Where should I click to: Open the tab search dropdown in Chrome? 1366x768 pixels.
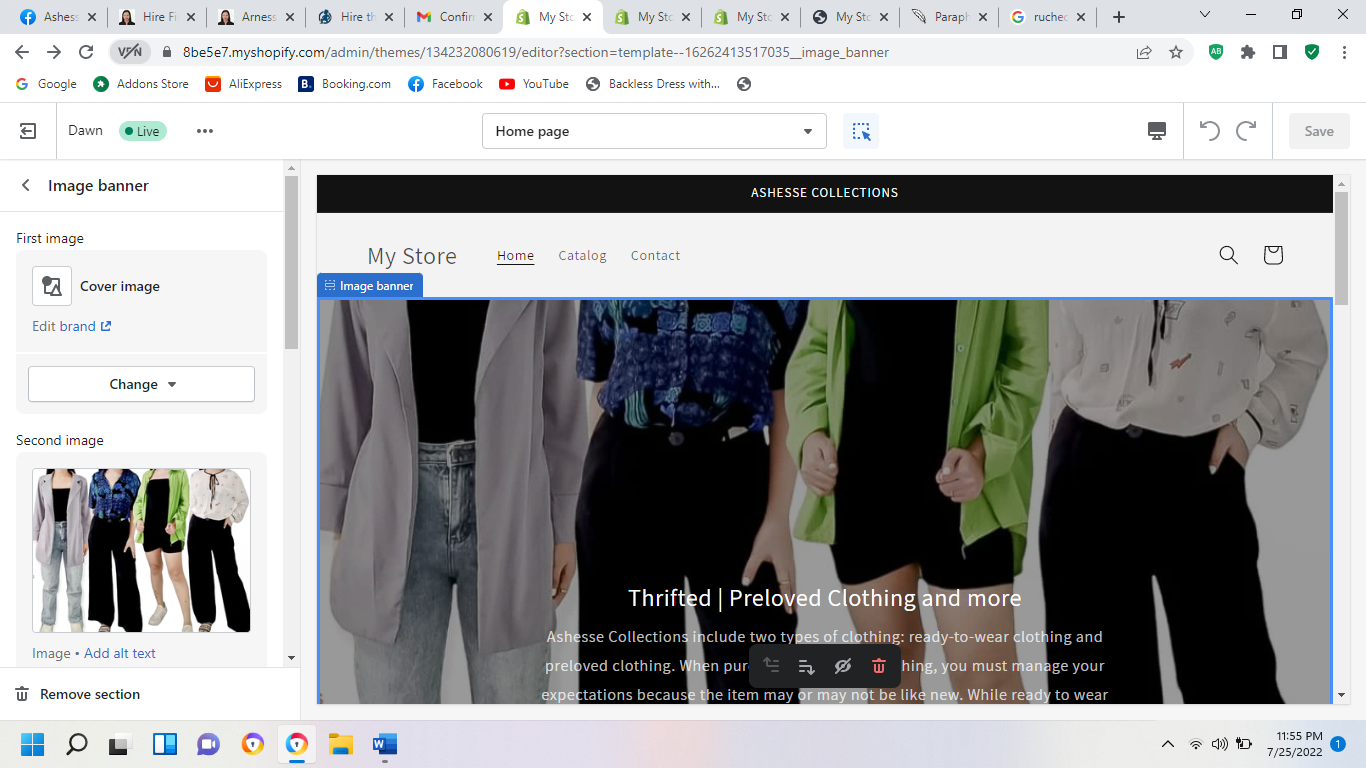tap(1205, 15)
